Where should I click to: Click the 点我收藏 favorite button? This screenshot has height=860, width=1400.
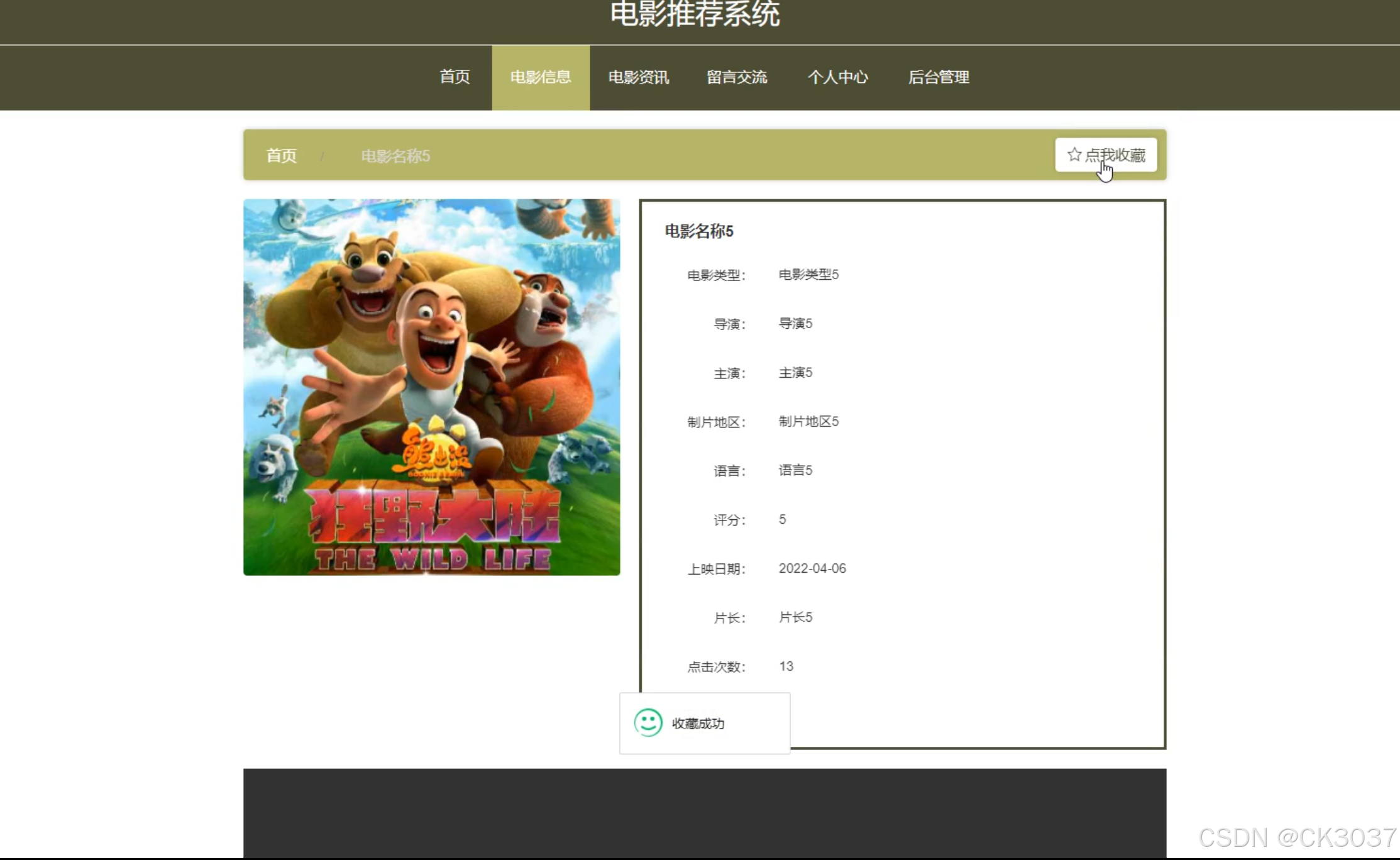tap(1106, 155)
